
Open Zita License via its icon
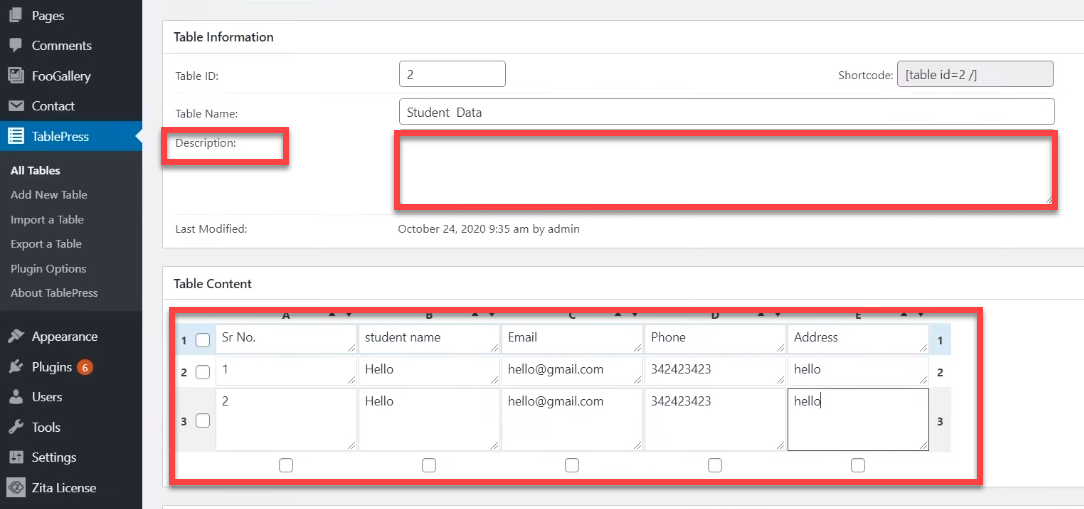coord(15,488)
